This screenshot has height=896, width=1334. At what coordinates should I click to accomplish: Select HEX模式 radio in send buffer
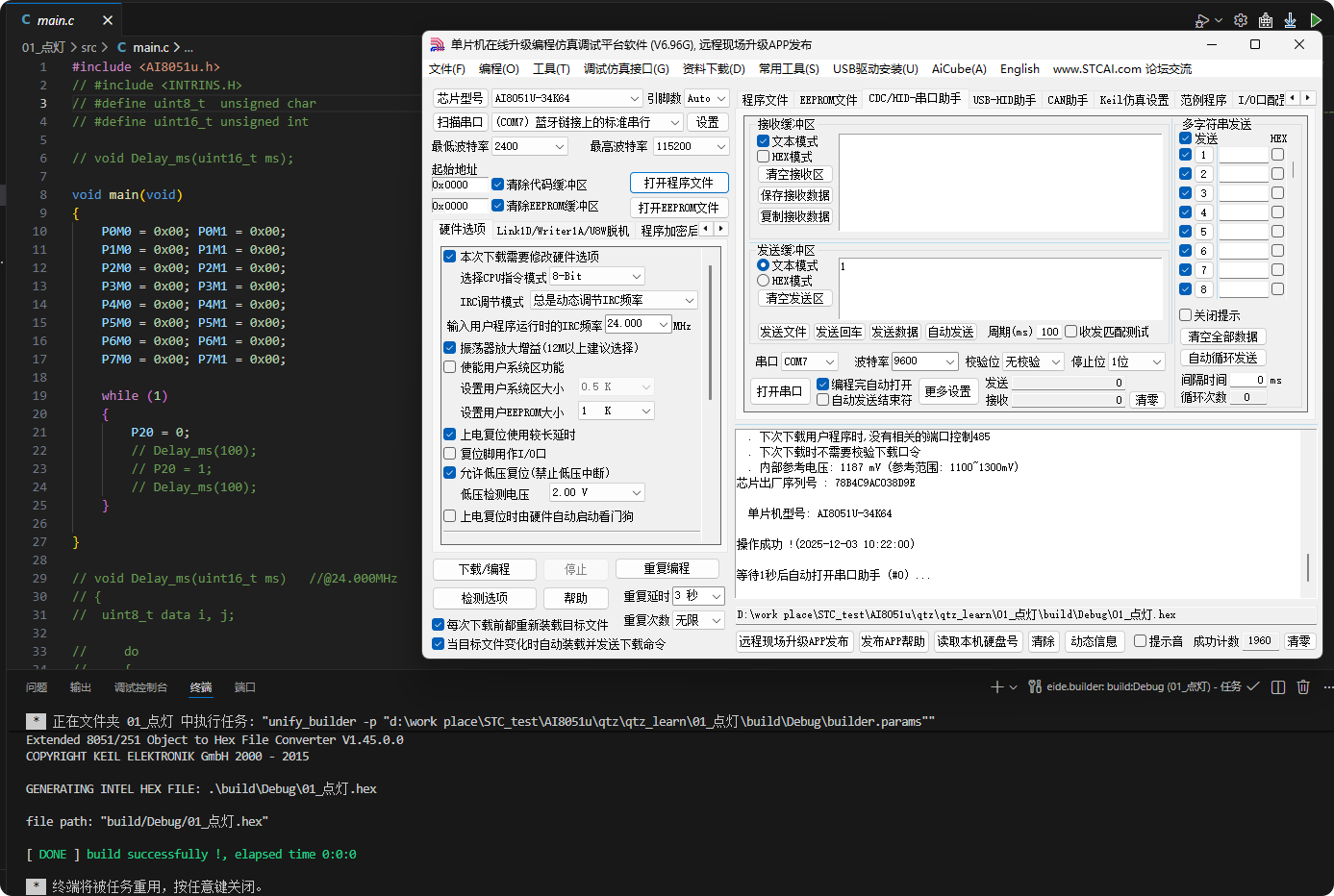(764, 281)
